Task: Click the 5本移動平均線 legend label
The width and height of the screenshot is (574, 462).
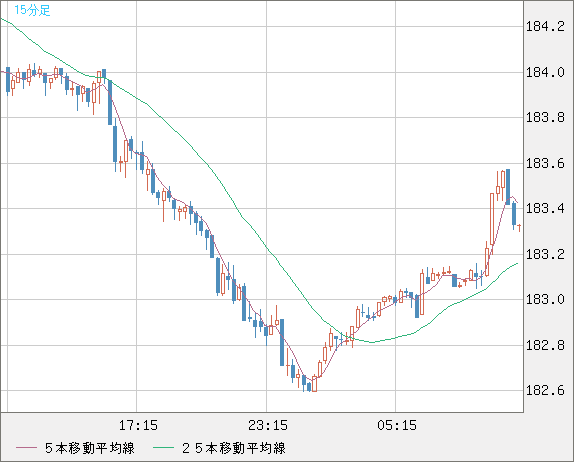Action: tap(90, 448)
